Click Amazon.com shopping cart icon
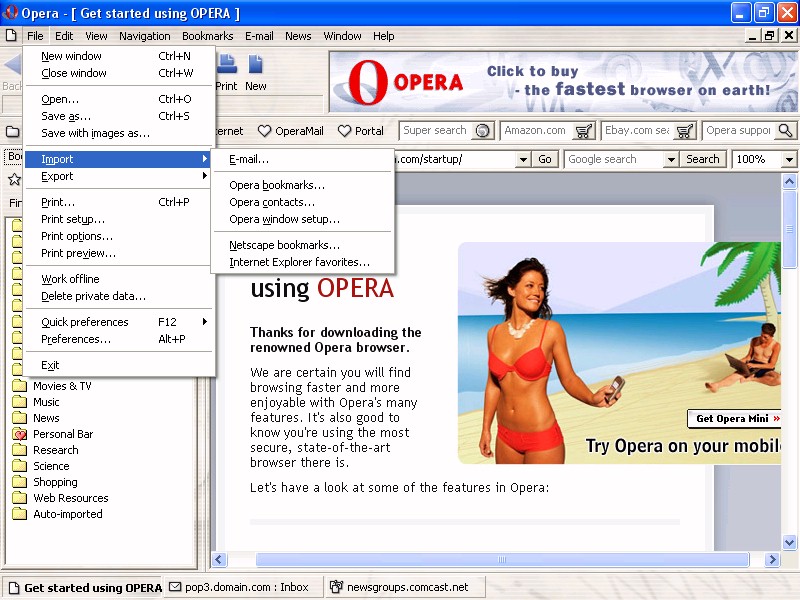800x600 pixels. click(x=583, y=131)
